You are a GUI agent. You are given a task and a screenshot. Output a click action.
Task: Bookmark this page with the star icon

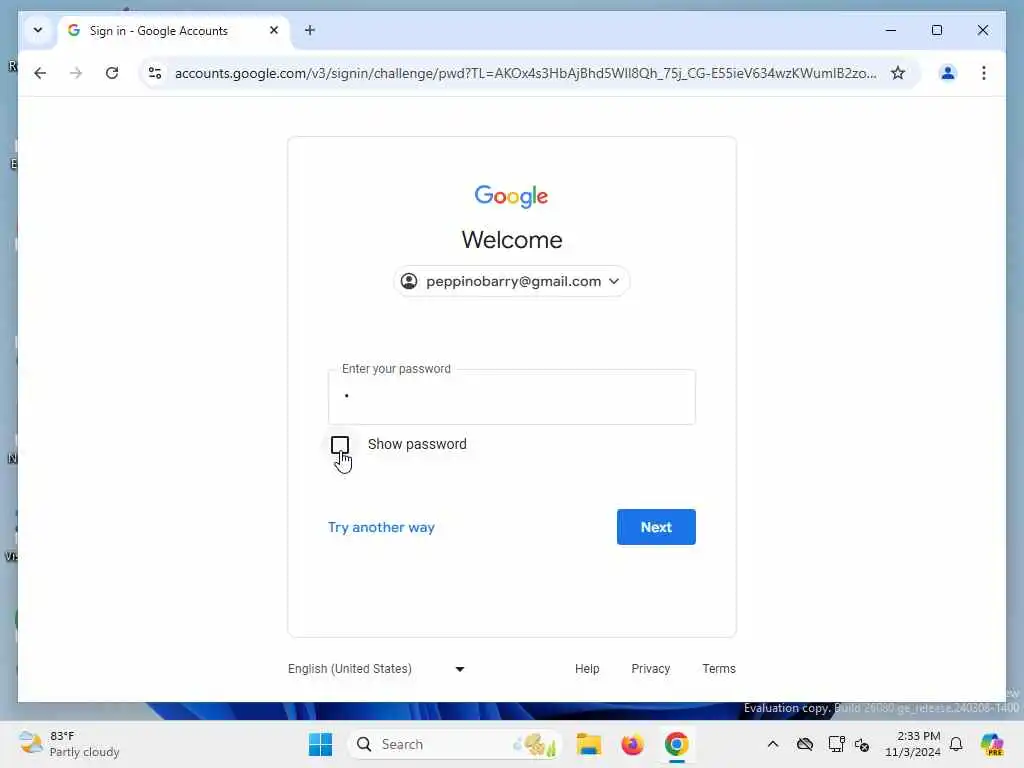click(898, 73)
